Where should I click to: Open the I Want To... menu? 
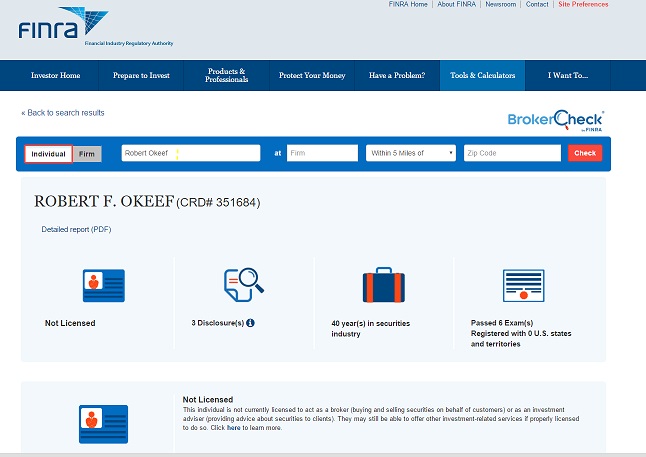568,75
